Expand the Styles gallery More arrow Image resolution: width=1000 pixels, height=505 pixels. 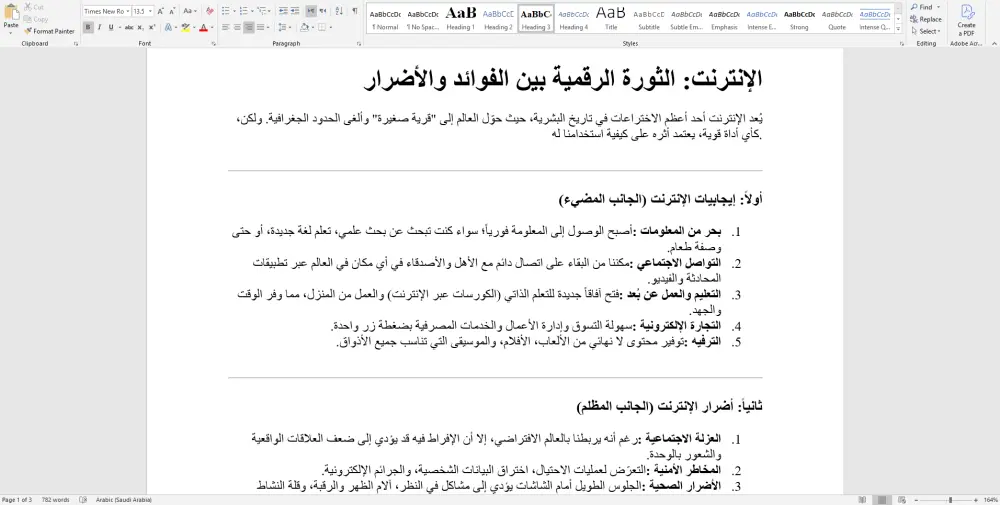(899, 30)
